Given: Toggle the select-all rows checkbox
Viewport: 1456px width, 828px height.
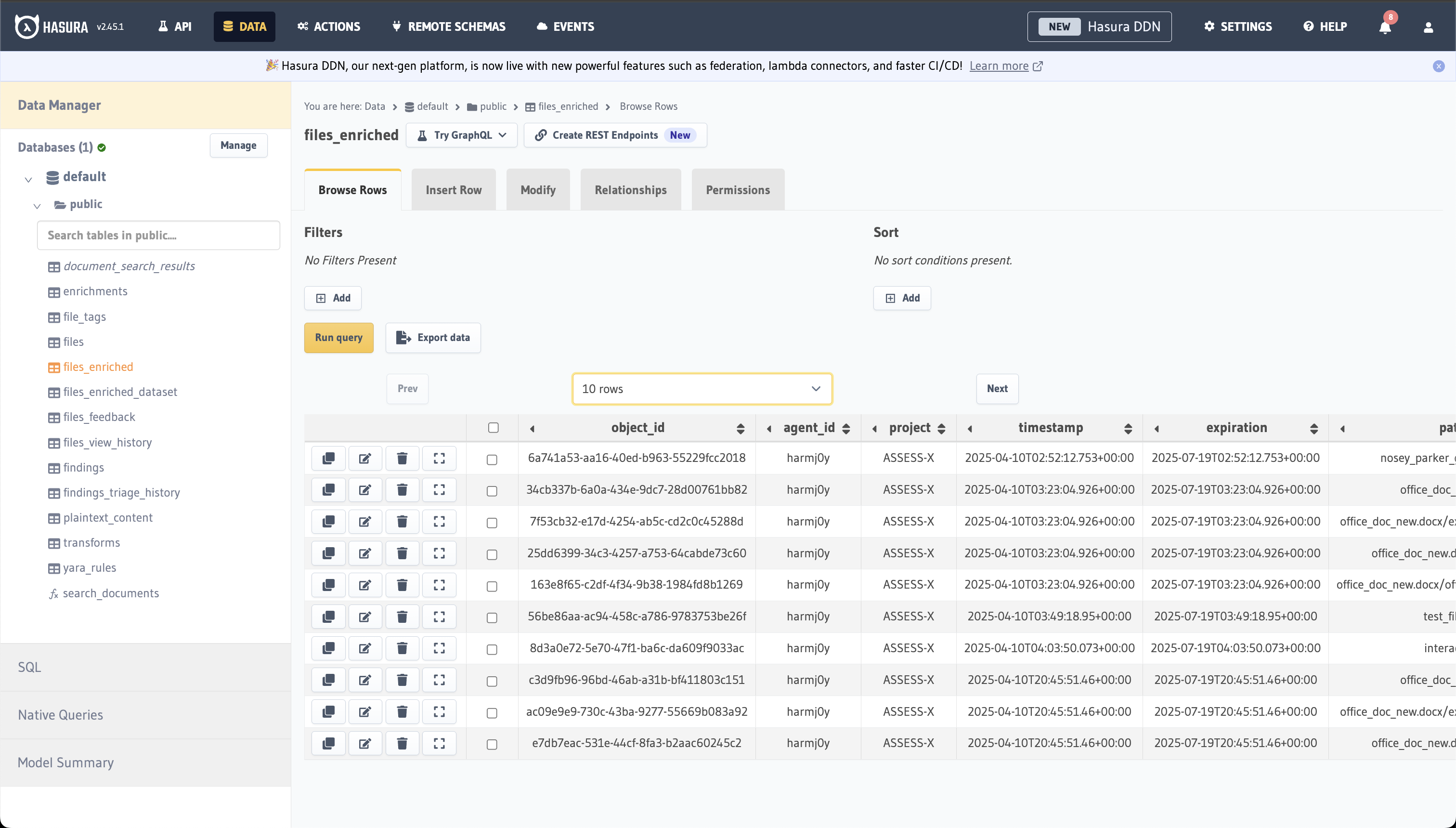Looking at the screenshot, I should pos(493,428).
